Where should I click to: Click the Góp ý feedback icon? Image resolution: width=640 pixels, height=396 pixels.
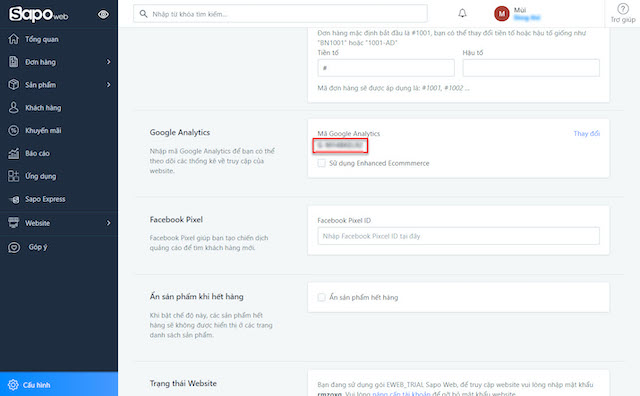14,247
